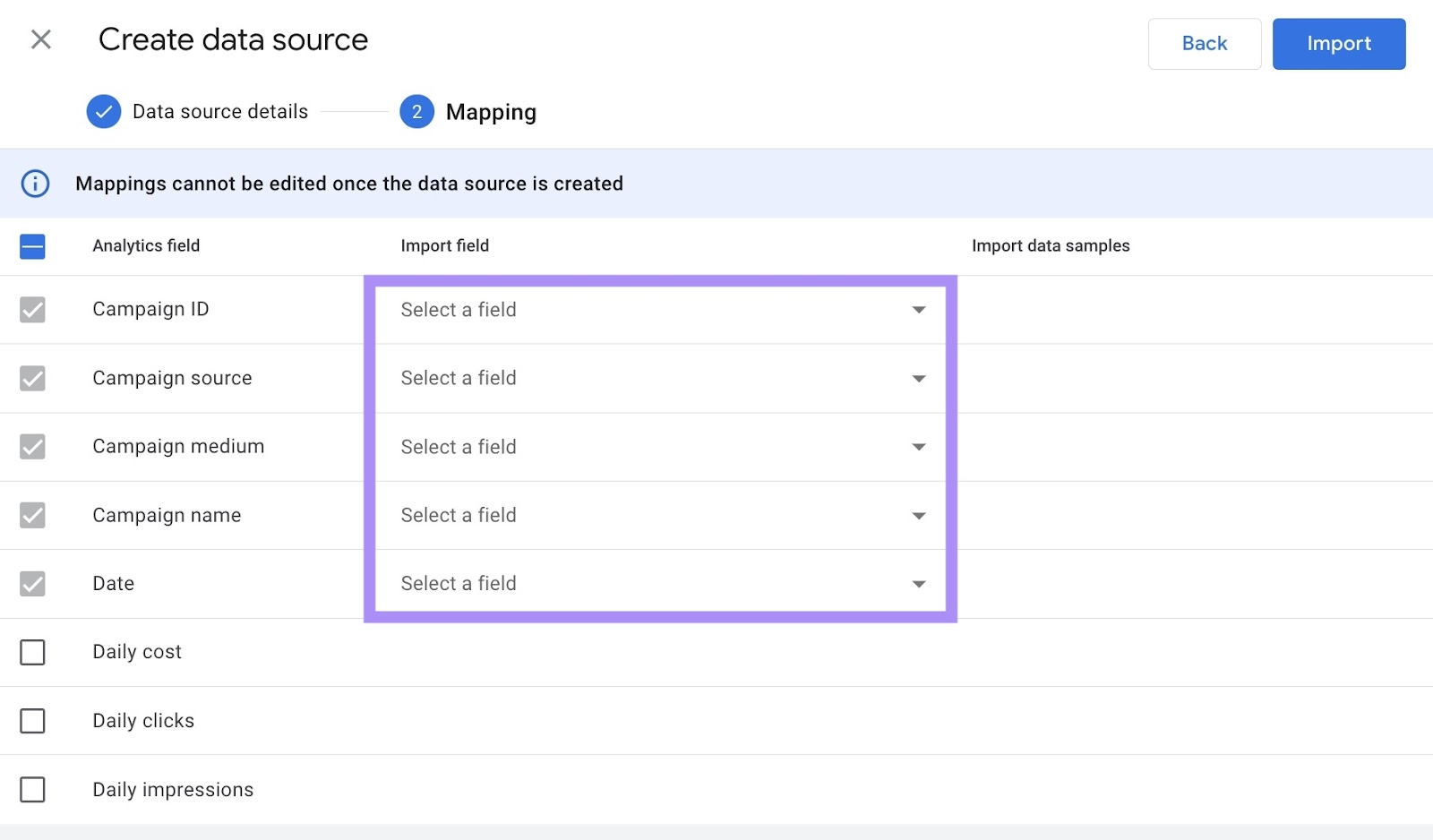1433x840 pixels.
Task: Click the Analytics field column header
Action: (x=146, y=245)
